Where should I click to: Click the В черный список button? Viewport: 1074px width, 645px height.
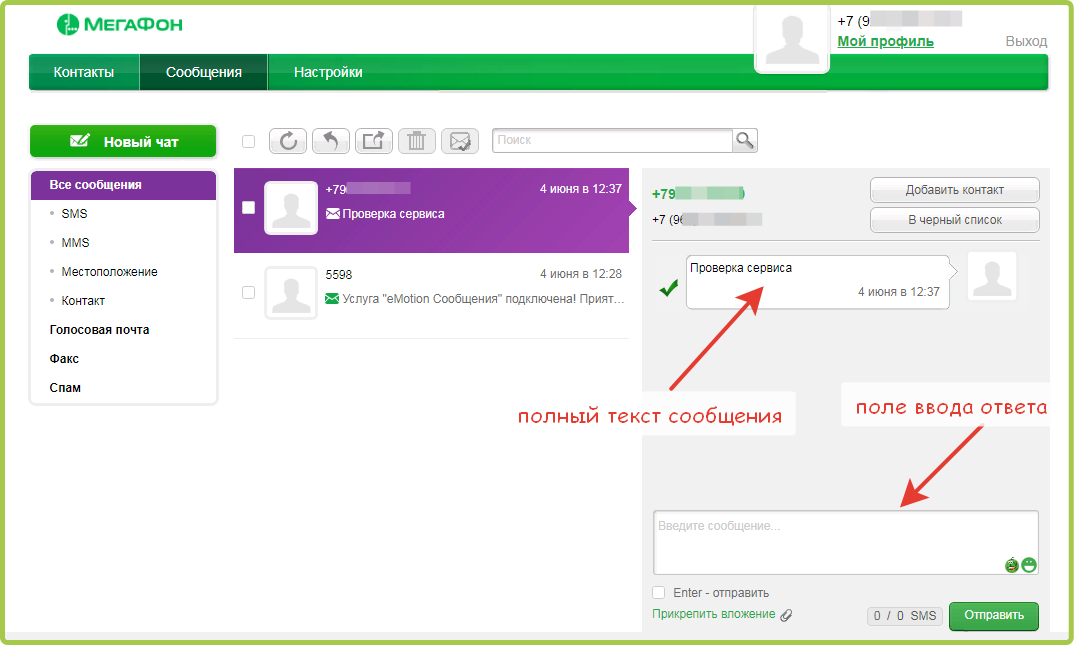click(x=955, y=220)
